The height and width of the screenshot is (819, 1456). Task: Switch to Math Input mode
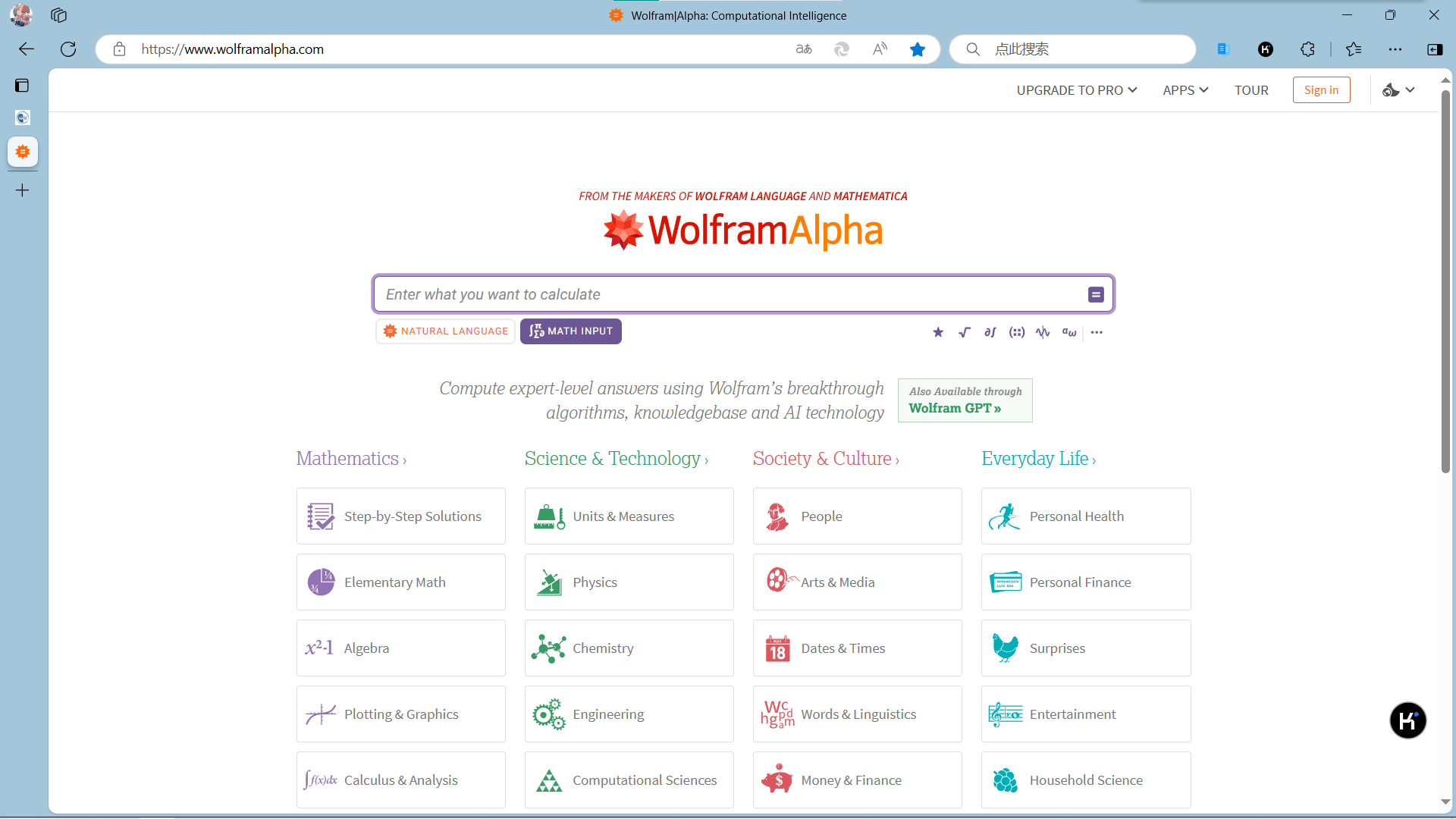pos(571,331)
